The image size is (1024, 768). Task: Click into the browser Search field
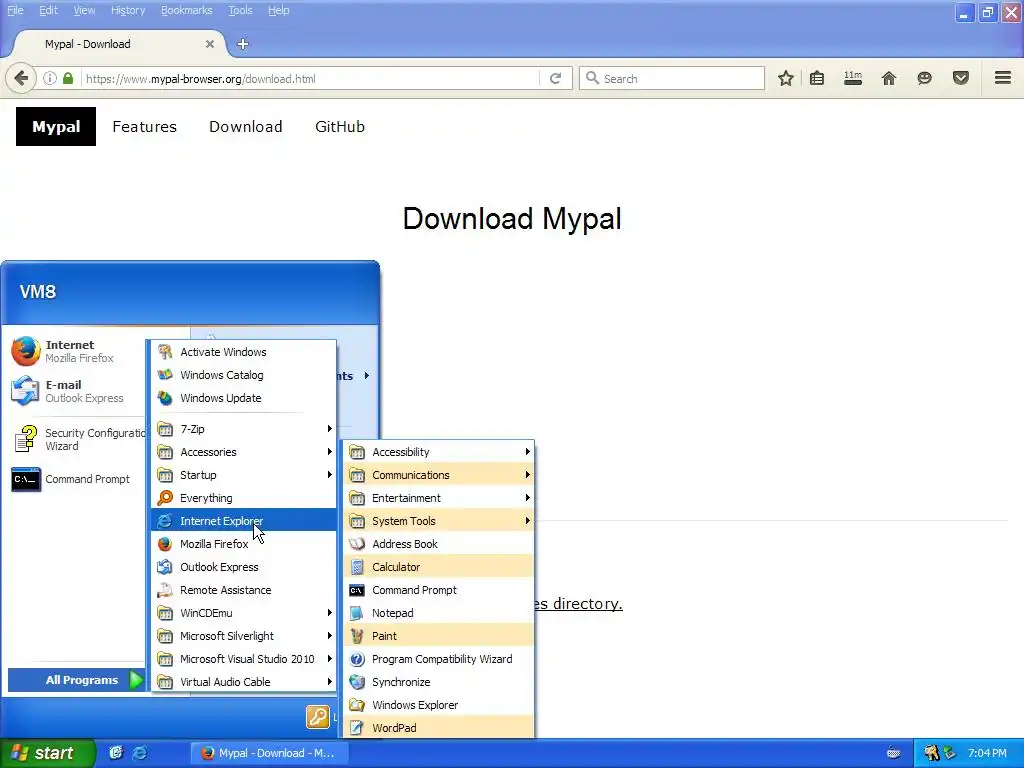tap(671, 78)
